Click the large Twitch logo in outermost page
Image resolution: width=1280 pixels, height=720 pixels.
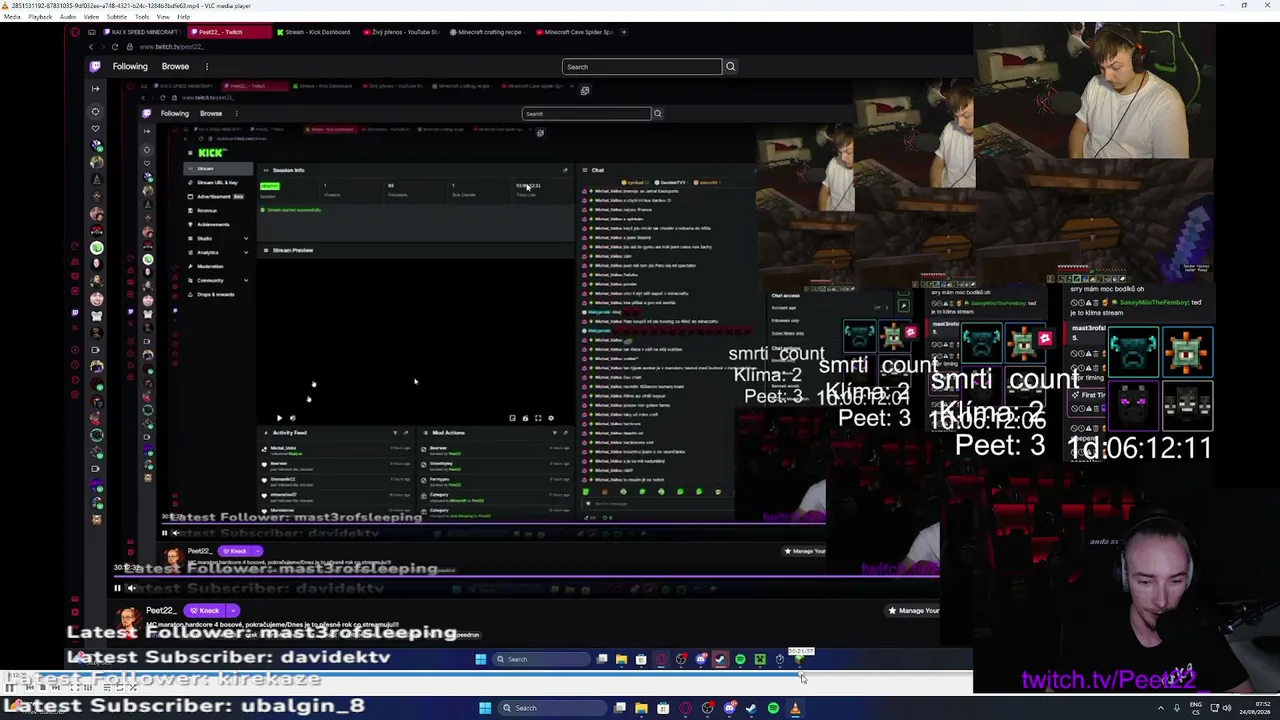95,67
